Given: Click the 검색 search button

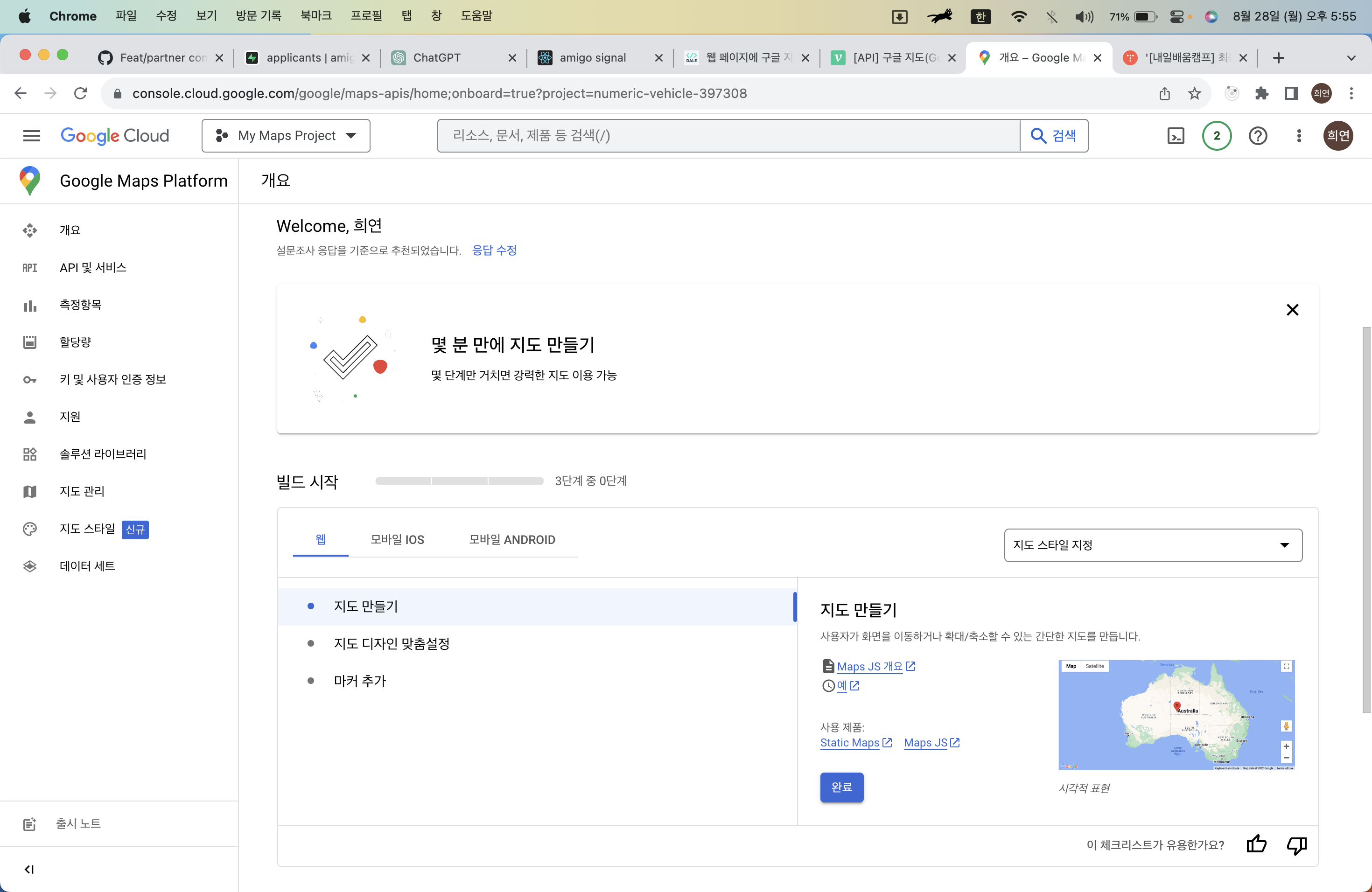Looking at the screenshot, I should point(1054,136).
